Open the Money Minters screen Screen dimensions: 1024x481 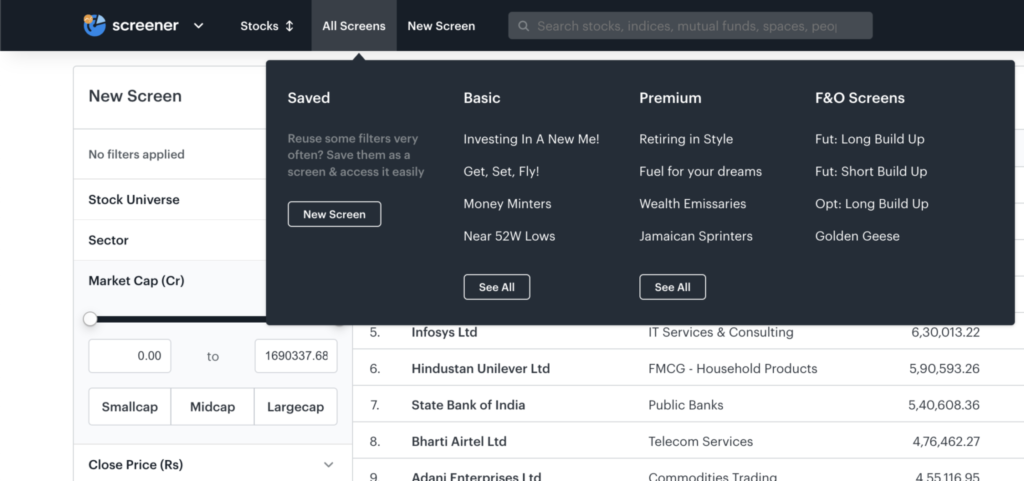click(x=507, y=204)
